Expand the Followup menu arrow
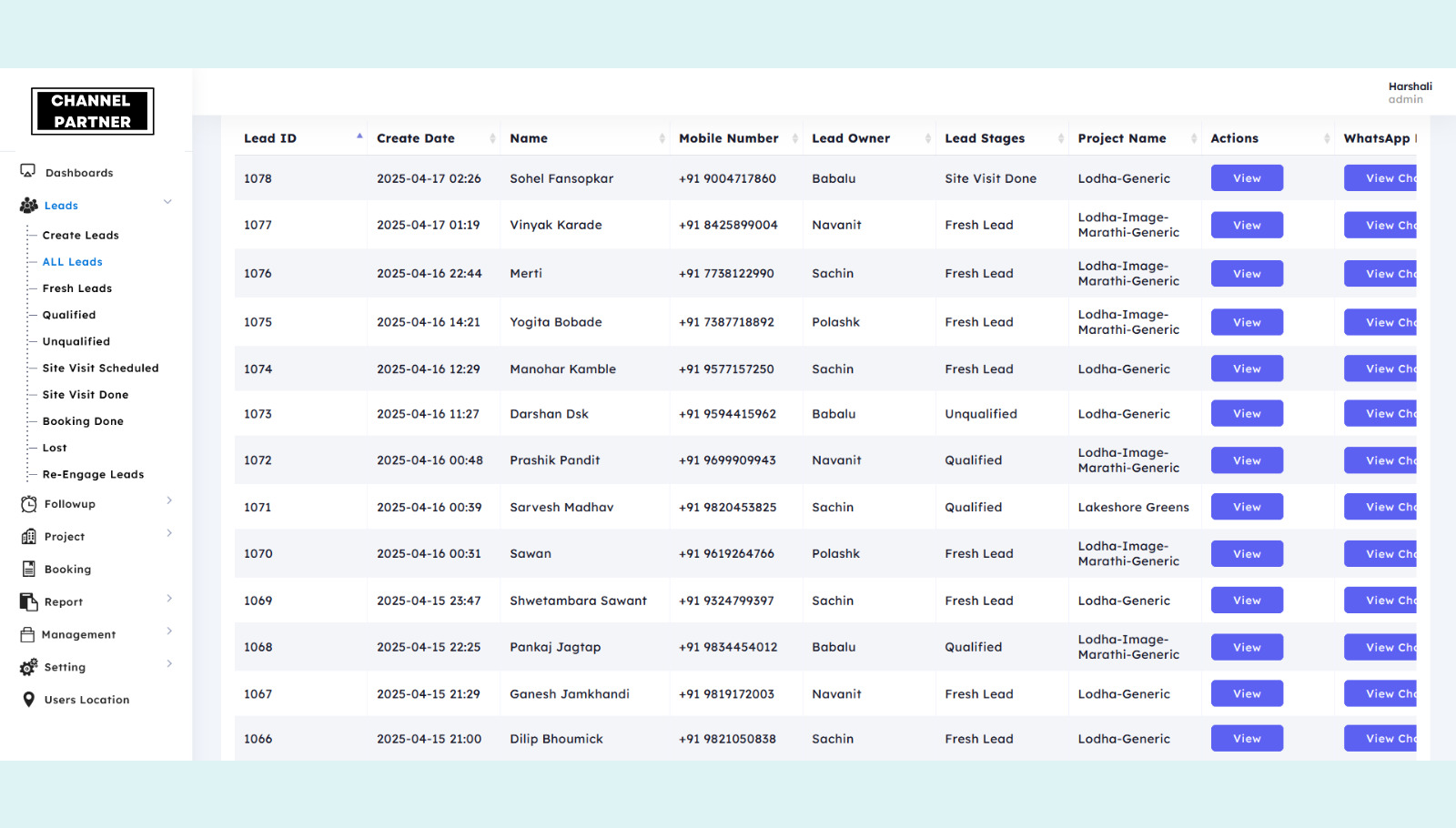Image resolution: width=1456 pixels, height=828 pixels. click(x=169, y=500)
